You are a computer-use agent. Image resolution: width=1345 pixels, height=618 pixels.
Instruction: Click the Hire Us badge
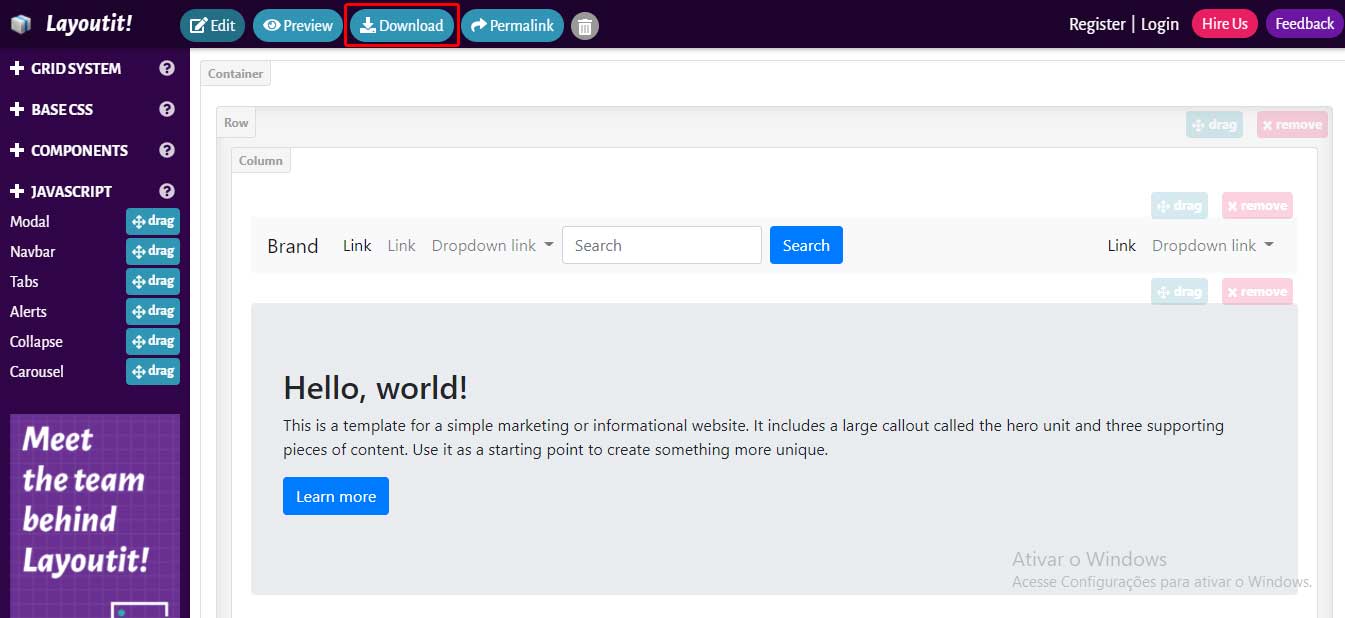1224,23
